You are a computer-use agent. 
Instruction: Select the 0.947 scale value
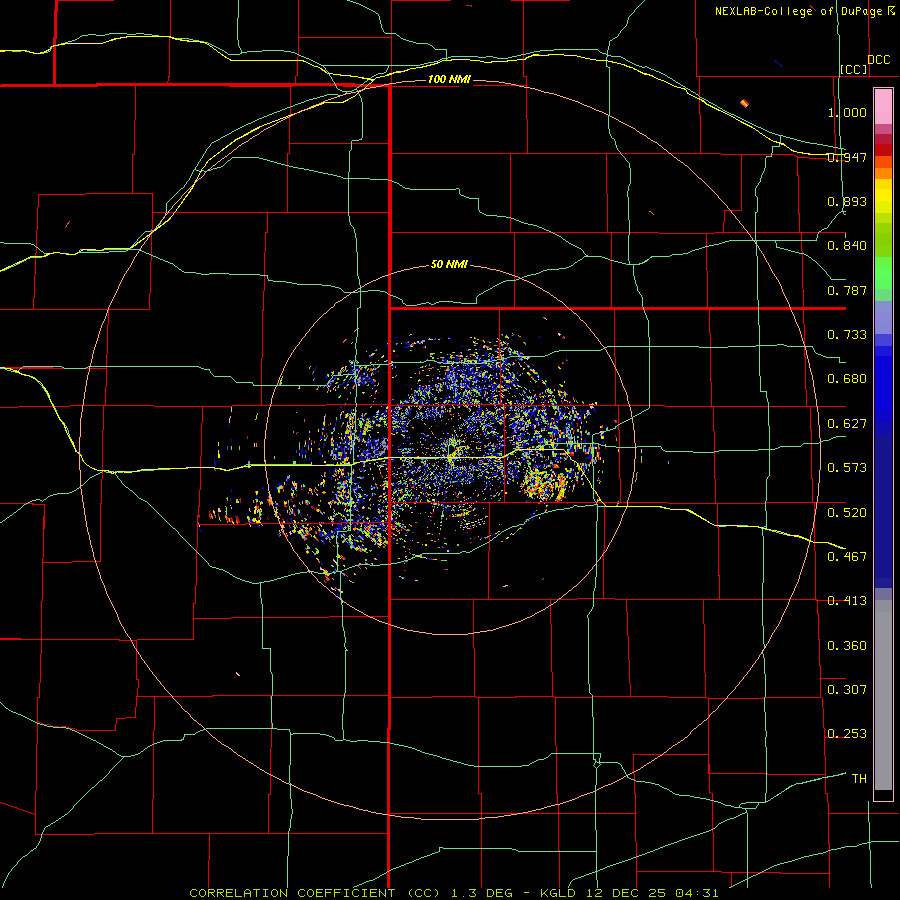[847, 157]
